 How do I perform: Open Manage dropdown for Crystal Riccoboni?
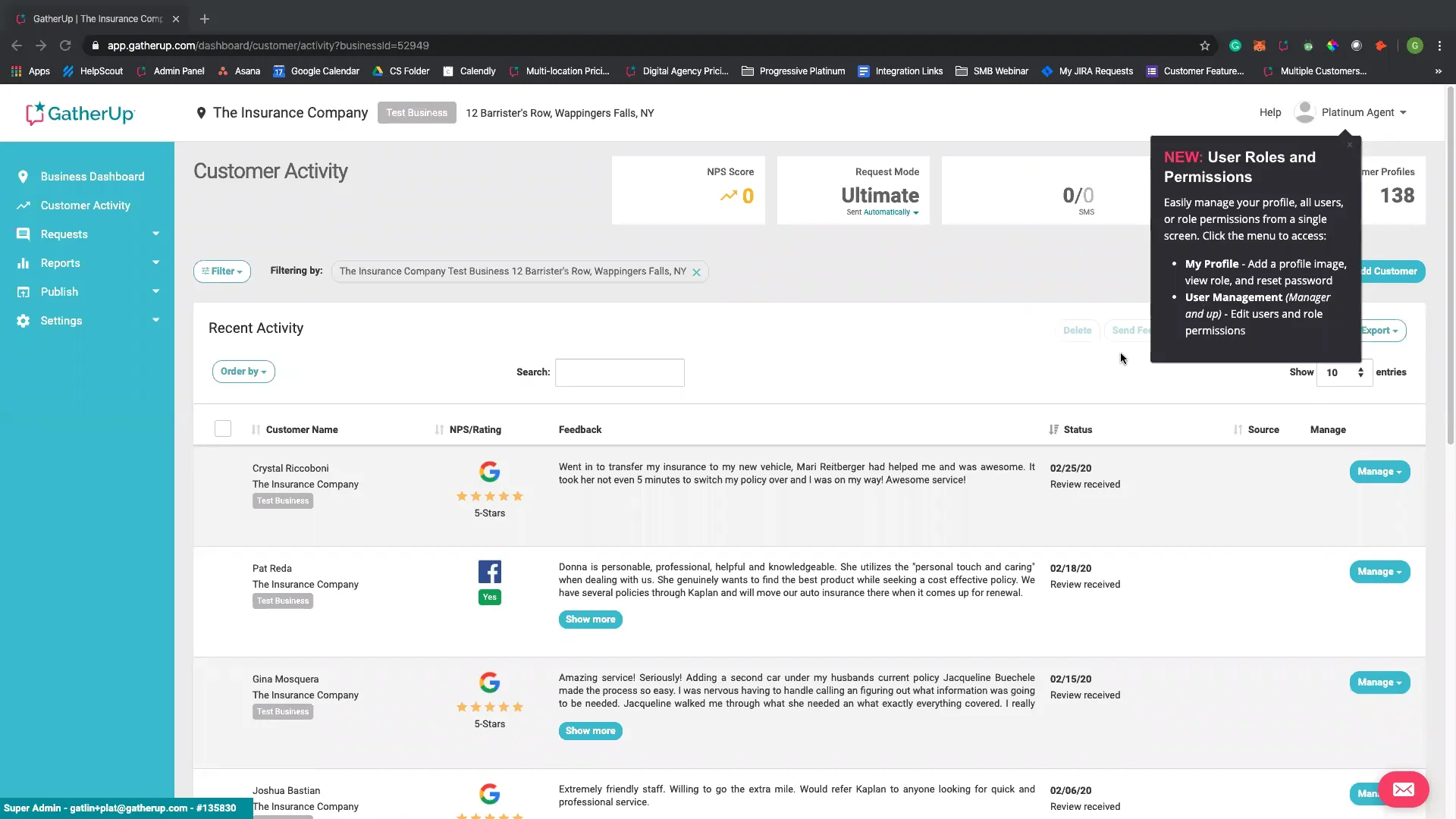tap(1379, 472)
